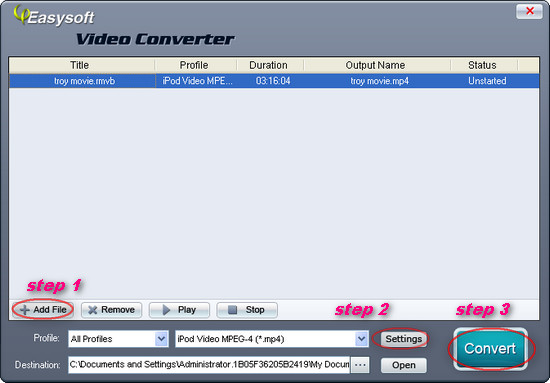Click the iPod Video MPE... profile cell
Viewport: 550px width, 383px height.
pyautogui.click(x=197, y=81)
